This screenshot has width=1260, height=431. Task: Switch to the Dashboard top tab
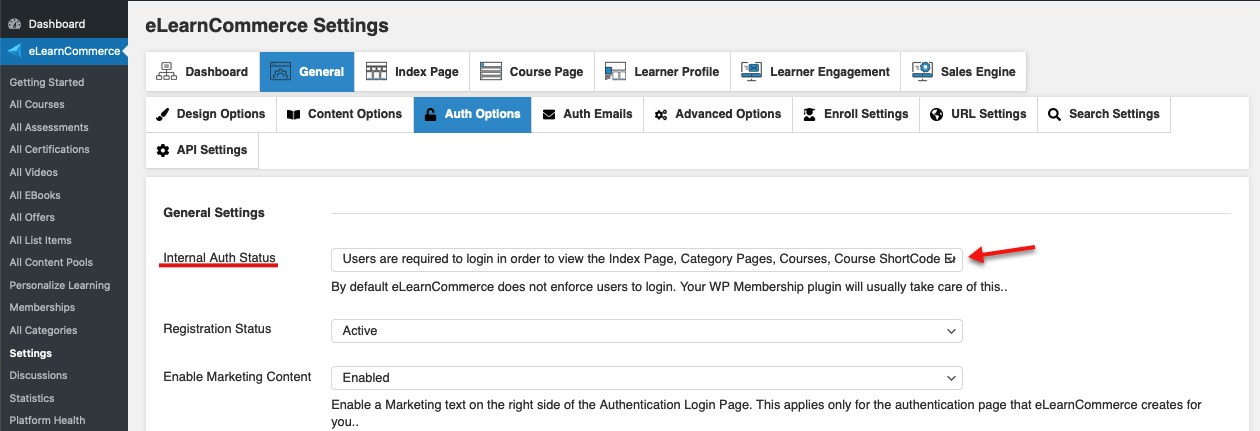click(203, 72)
